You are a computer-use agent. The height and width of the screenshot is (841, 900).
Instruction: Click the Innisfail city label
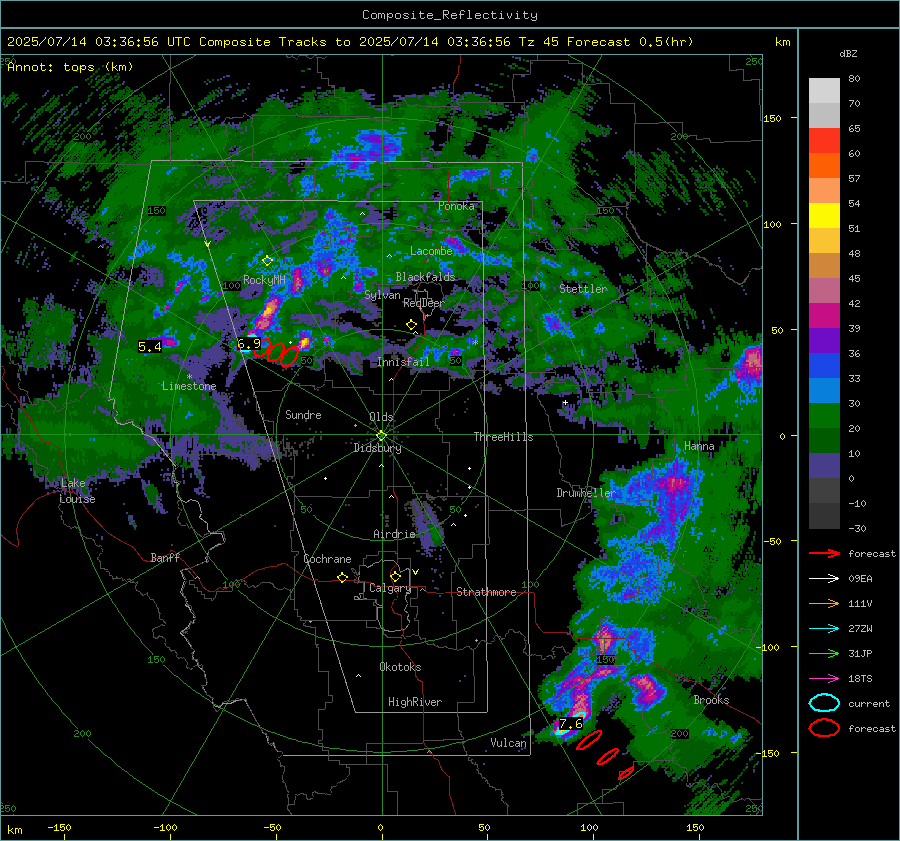coord(403,362)
